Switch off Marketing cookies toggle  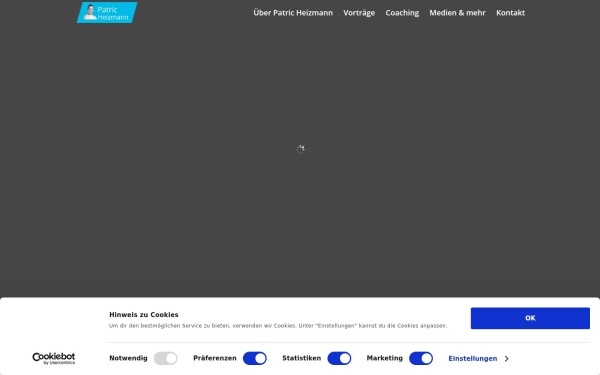point(421,358)
